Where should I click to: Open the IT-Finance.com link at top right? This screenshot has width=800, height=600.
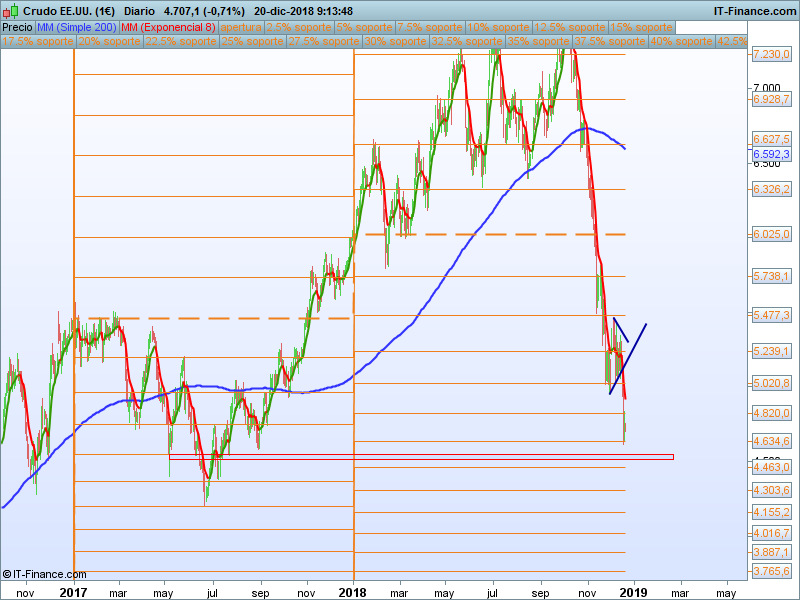(755, 11)
